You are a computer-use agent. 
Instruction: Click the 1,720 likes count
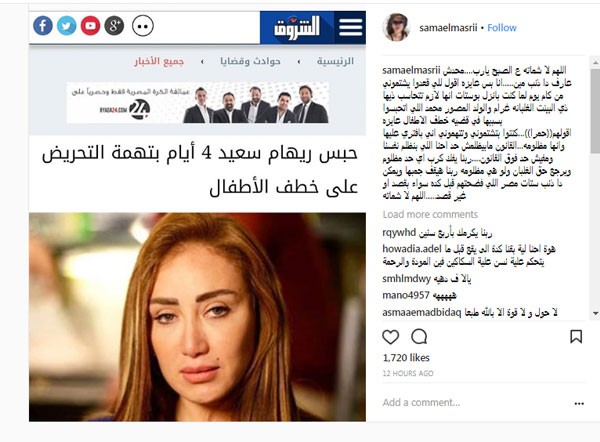point(406,358)
